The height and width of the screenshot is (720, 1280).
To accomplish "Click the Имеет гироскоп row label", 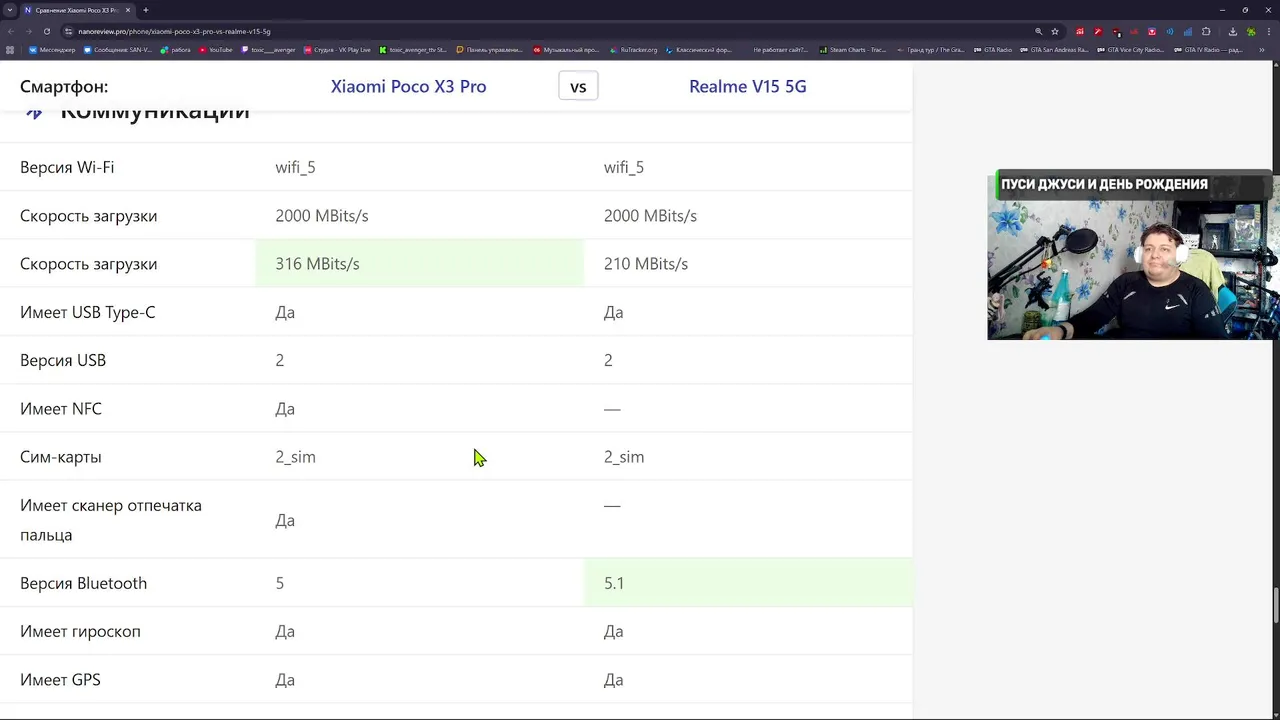I will (x=80, y=631).
